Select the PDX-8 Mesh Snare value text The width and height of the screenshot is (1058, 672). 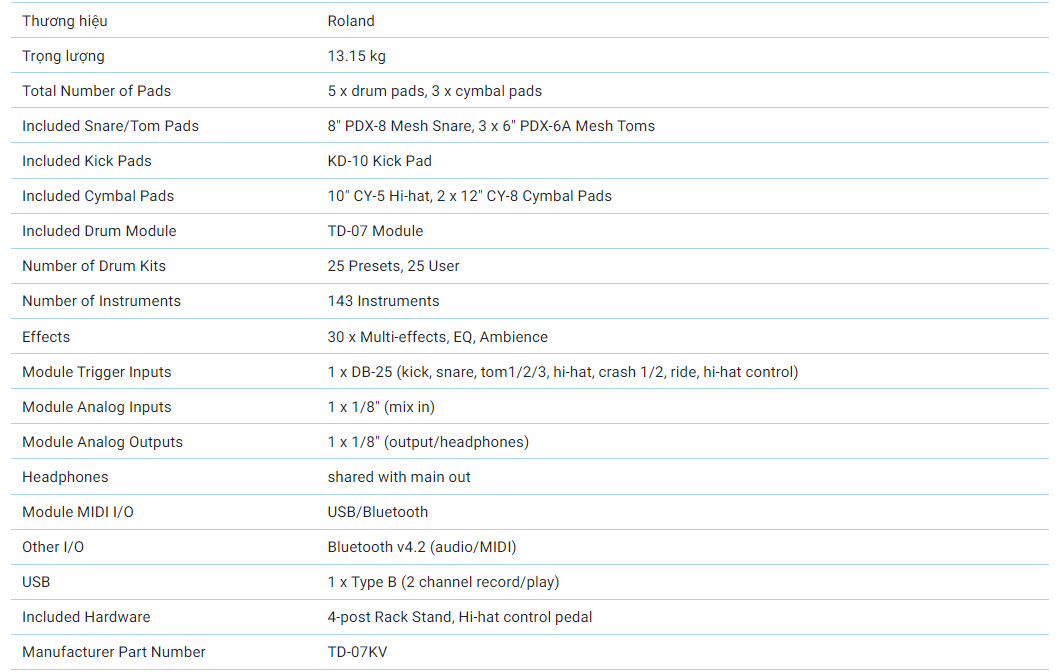[x=491, y=126]
